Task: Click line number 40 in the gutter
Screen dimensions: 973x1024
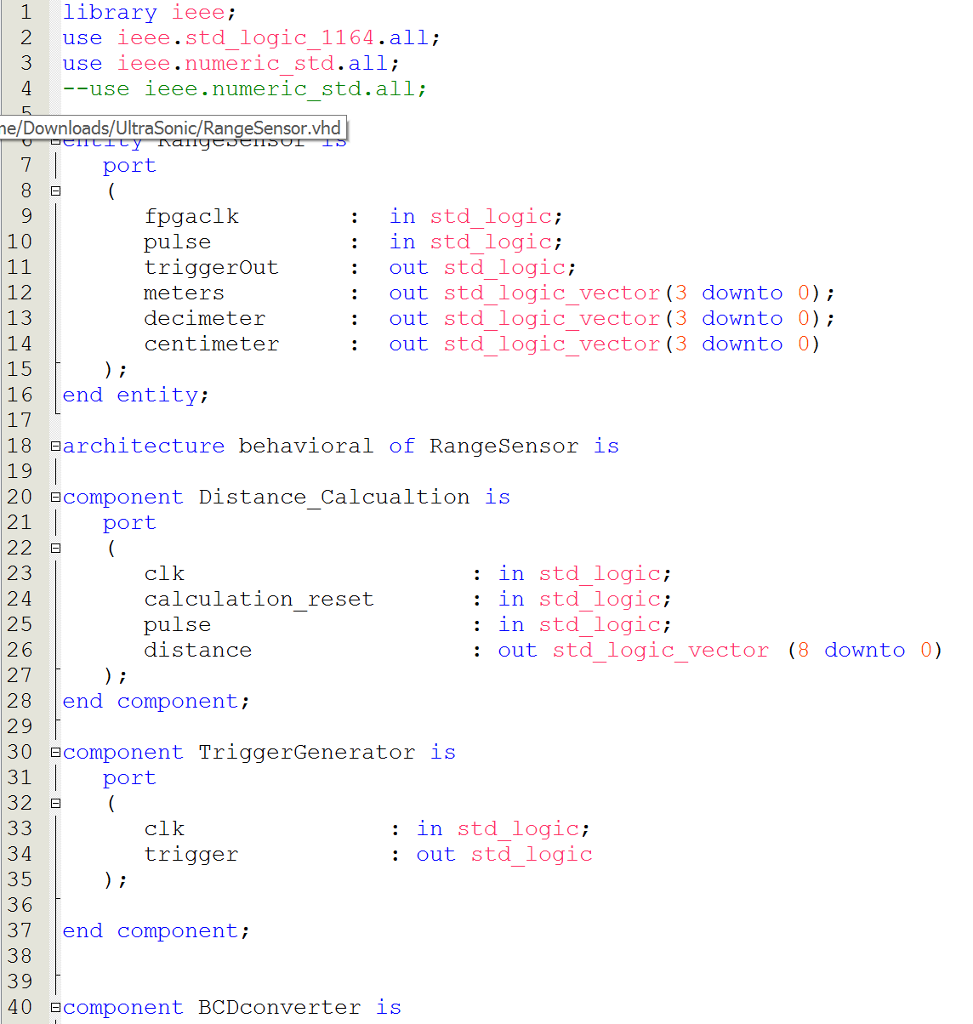Action: 20,1008
